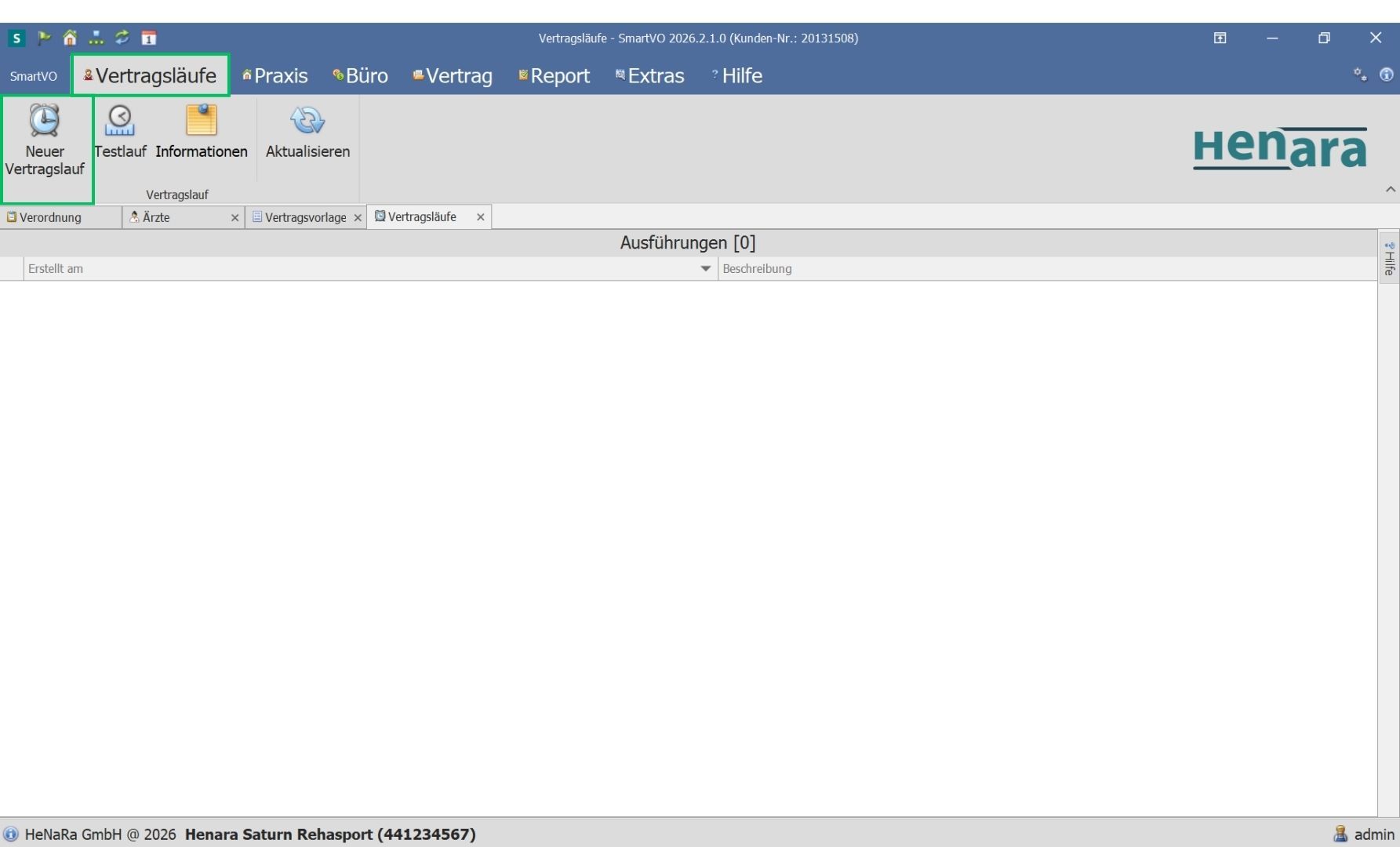The image size is (1400, 847).
Task: Open the Report ribbon tab
Action: [554, 75]
